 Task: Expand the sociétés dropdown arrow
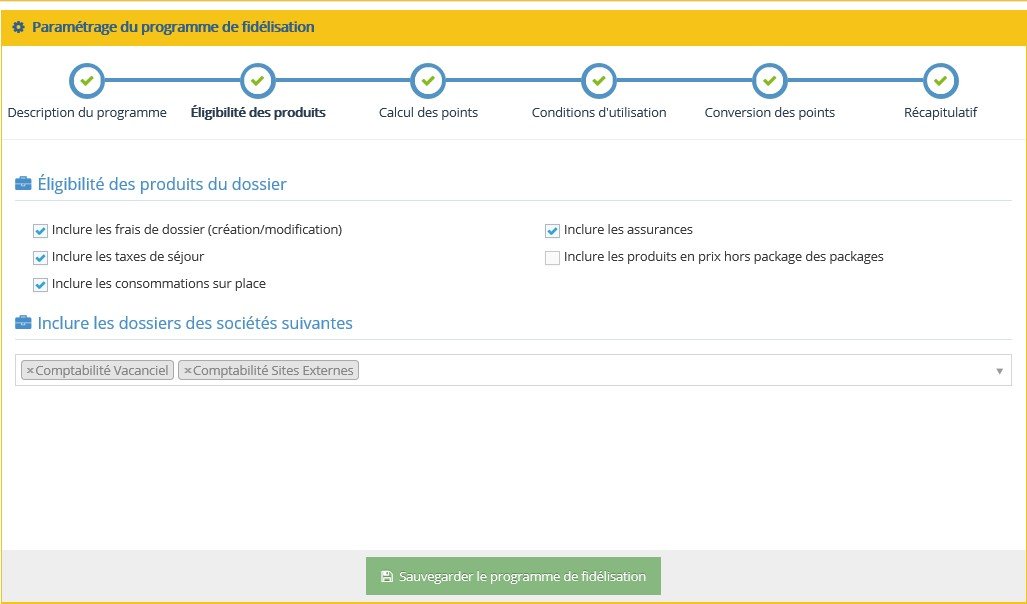pos(999,371)
